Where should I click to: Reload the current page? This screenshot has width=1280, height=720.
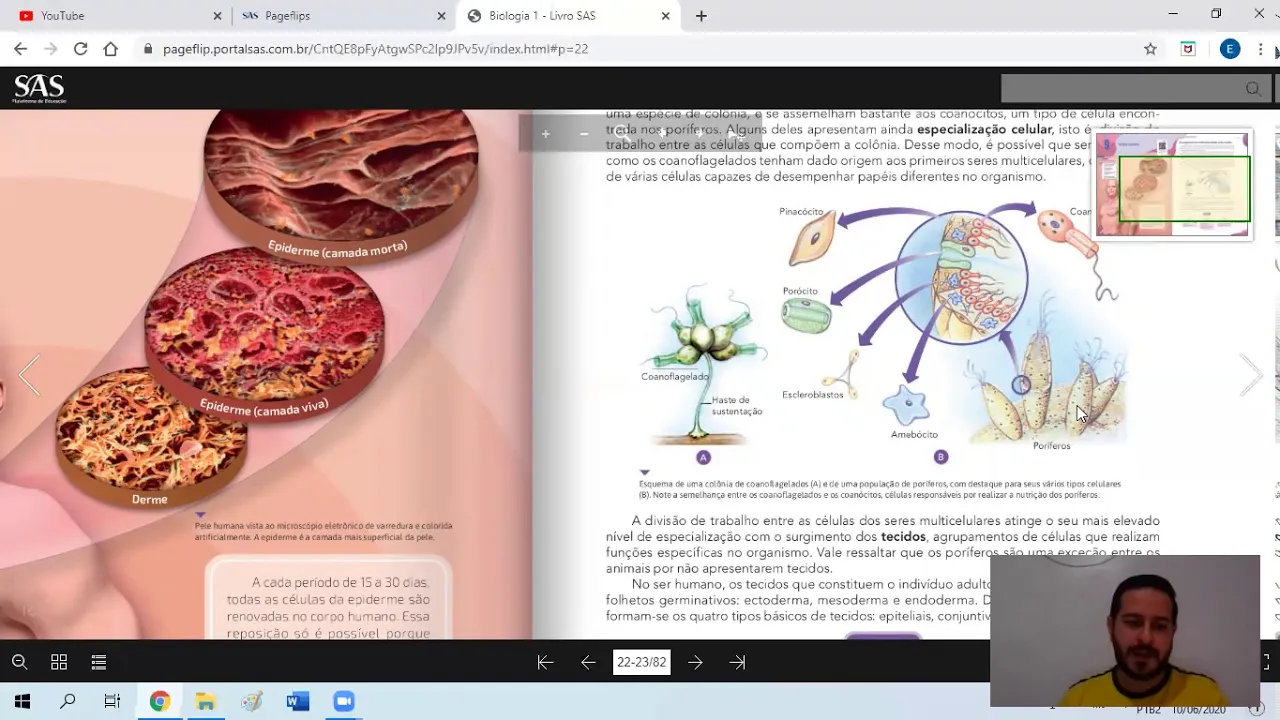coord(80,49)
